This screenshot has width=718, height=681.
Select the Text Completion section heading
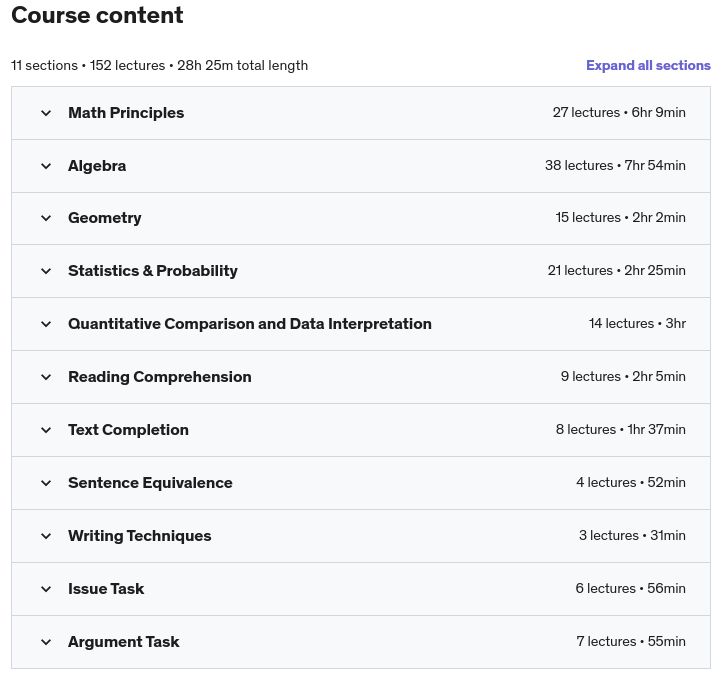coord(128,430)
